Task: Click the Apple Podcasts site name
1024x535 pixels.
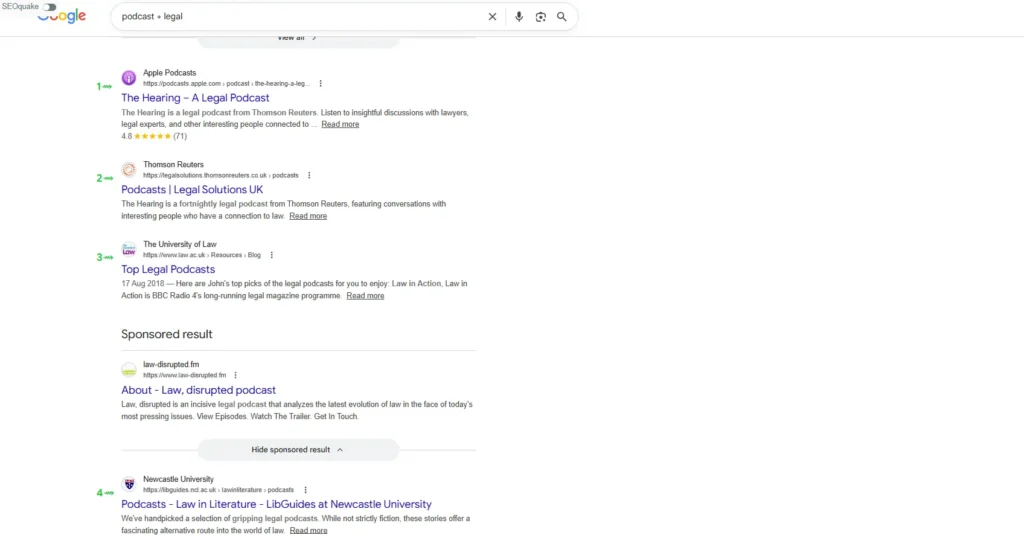Action: click(170, 73)
